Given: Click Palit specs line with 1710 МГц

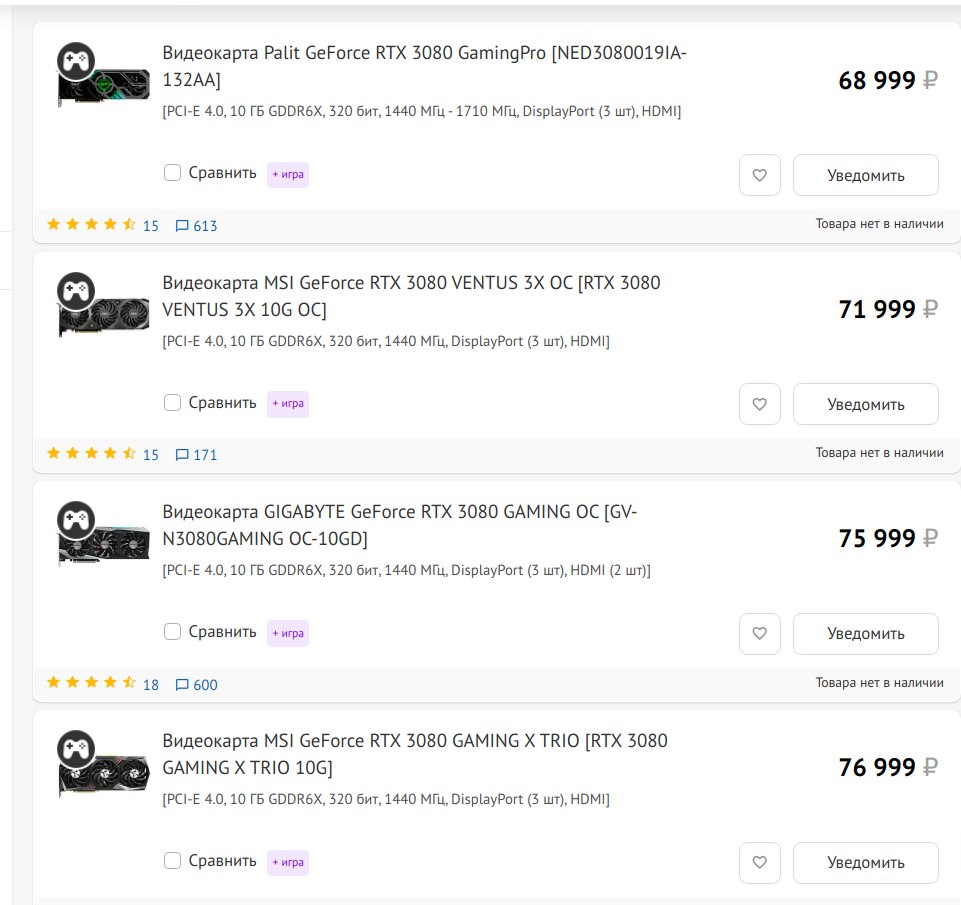Looking at the screenshot, I should coord(422,112).
